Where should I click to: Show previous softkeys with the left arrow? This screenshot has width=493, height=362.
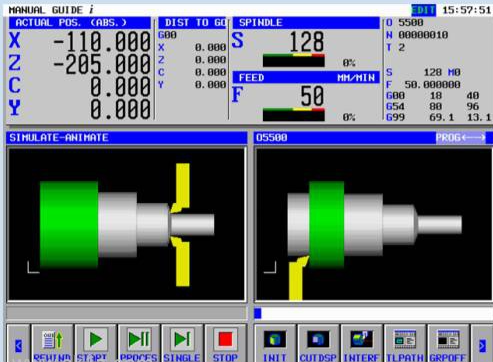click(18, 345)
